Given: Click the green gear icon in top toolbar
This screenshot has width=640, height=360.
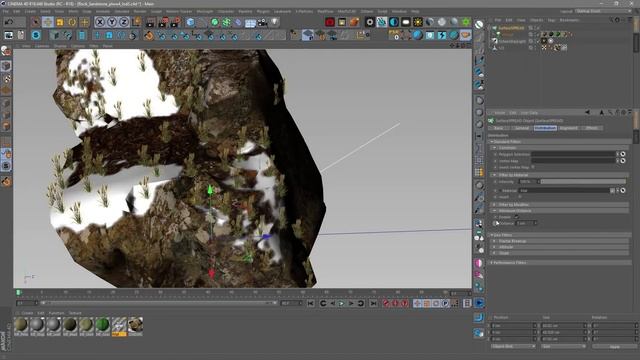Looking at the screenshot, I should (x=466, y=22).
